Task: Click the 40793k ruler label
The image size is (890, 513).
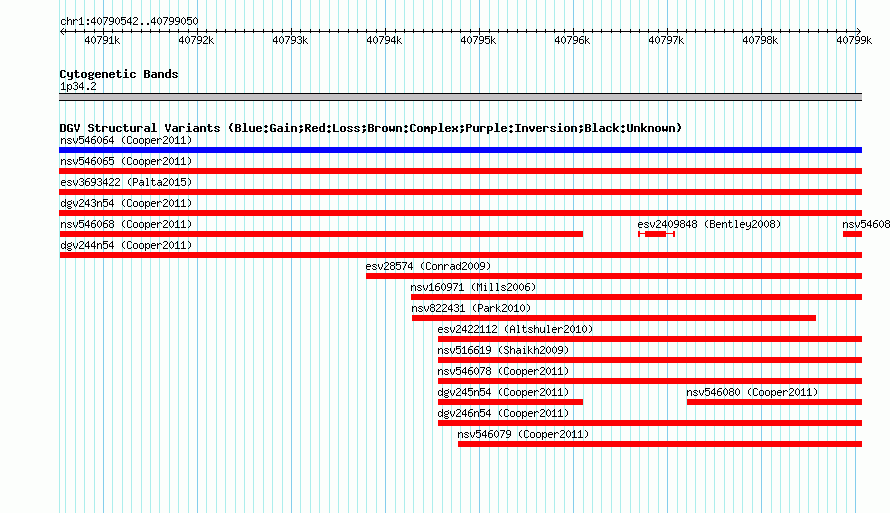Action: 290,40
